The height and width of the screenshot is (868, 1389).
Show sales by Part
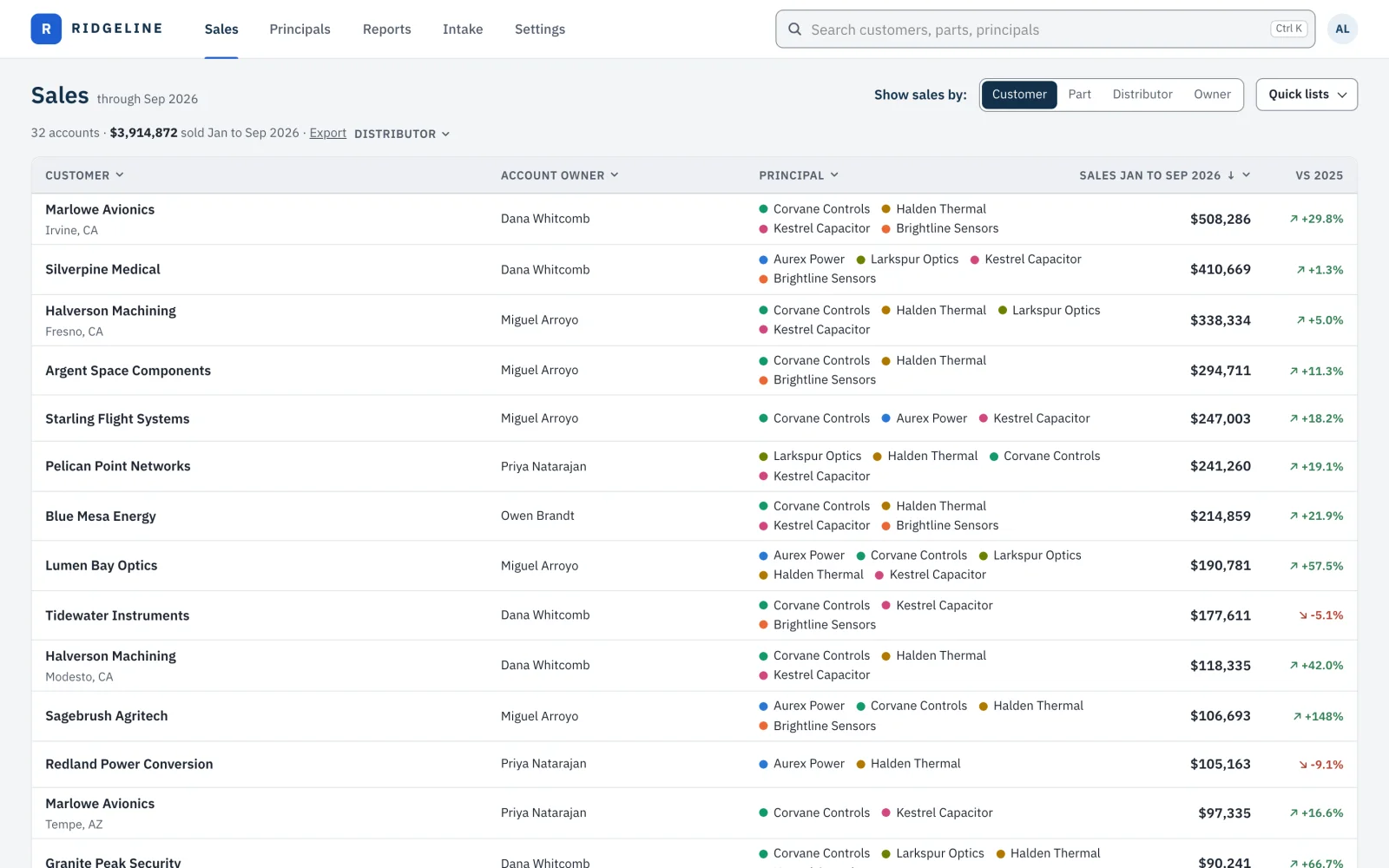point(1079,95)
